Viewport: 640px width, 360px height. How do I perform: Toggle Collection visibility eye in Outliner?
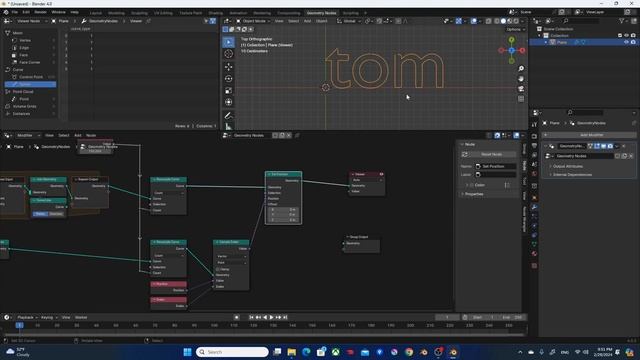[x=627, y=36]
